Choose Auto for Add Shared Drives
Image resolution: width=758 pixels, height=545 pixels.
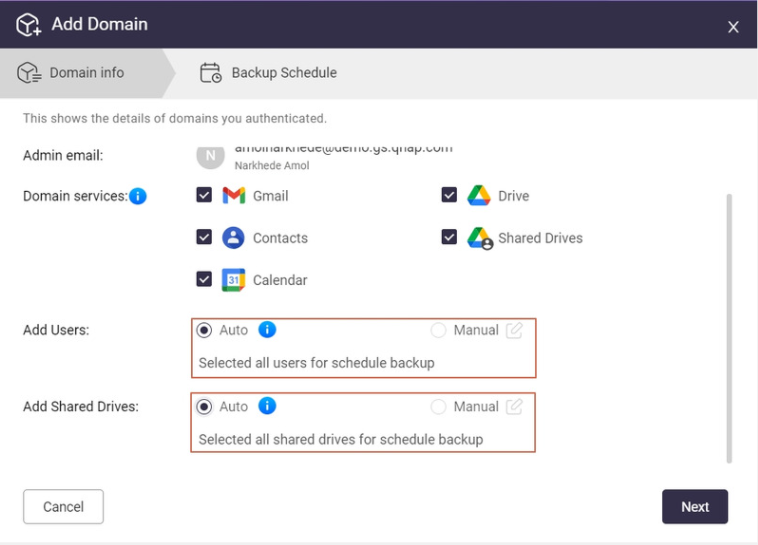[x=205, y=406]
